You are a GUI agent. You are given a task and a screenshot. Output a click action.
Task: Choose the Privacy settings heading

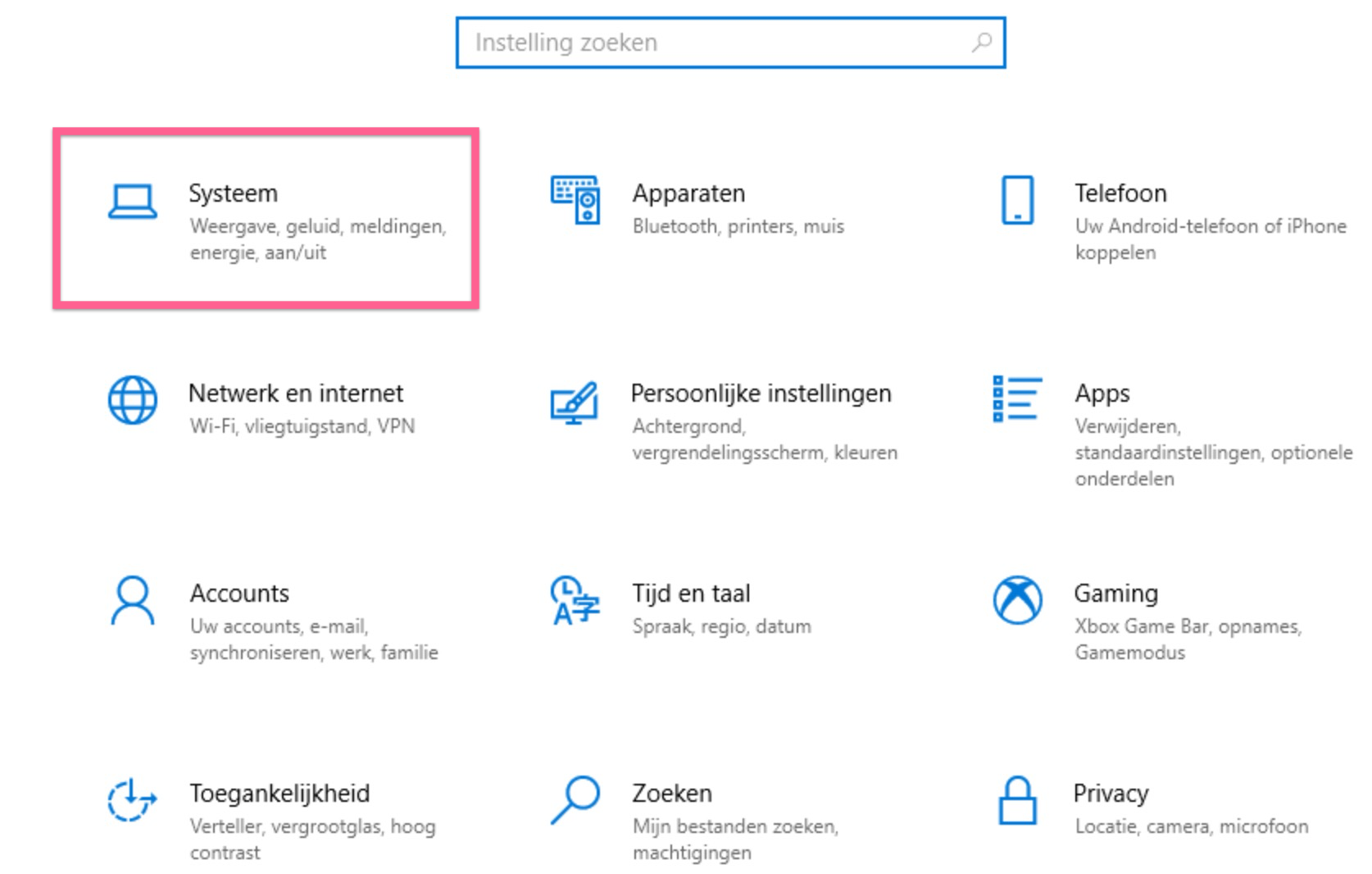click(x=1111, y=794)
